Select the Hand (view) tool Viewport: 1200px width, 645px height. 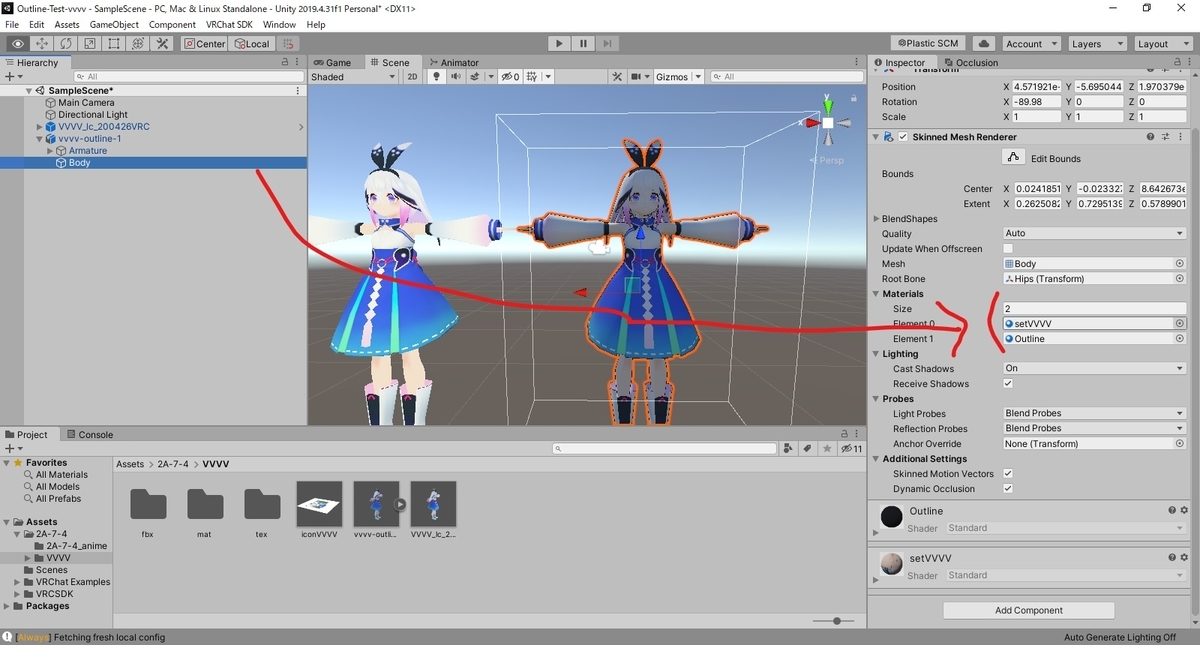click(18, 44)
